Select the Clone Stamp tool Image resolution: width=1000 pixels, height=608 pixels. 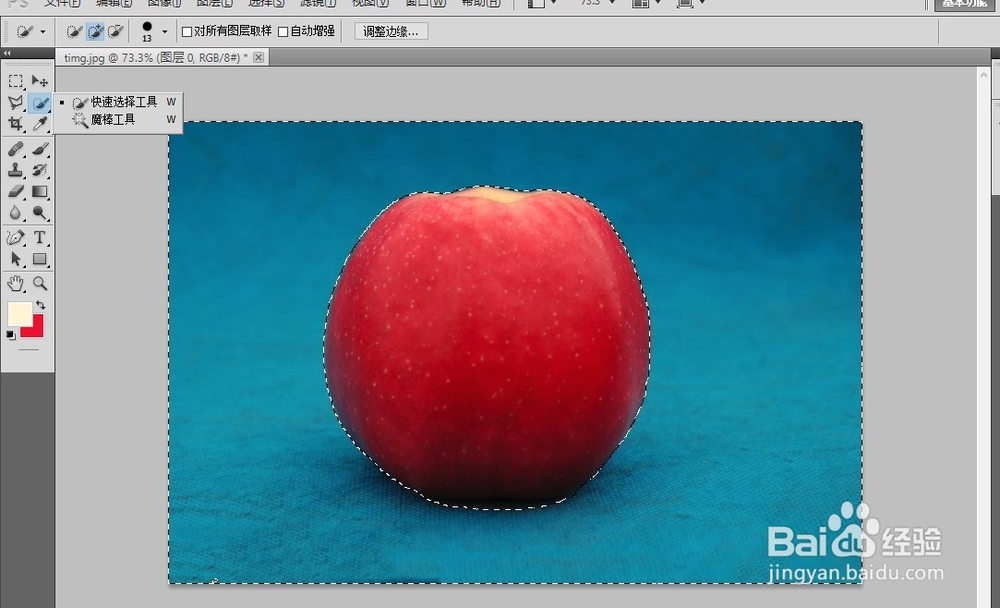15,170
